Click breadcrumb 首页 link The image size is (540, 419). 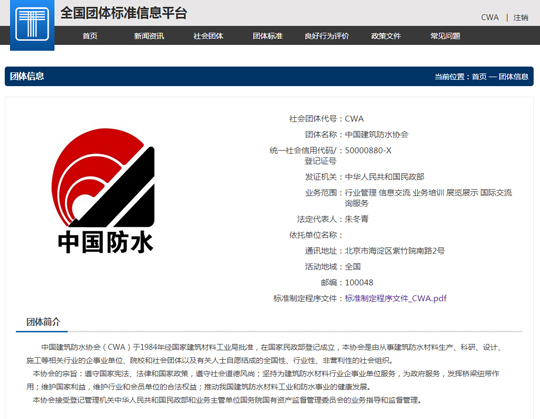point(479,76)
